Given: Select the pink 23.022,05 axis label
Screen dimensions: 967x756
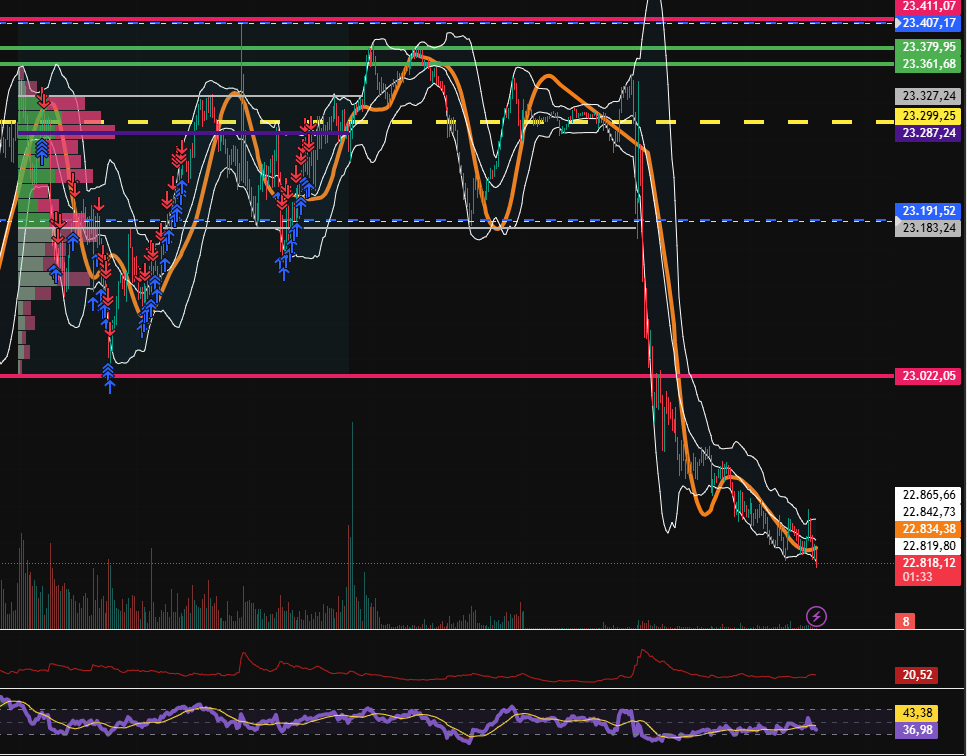Looking at the screenshot, I should [929, 376].
